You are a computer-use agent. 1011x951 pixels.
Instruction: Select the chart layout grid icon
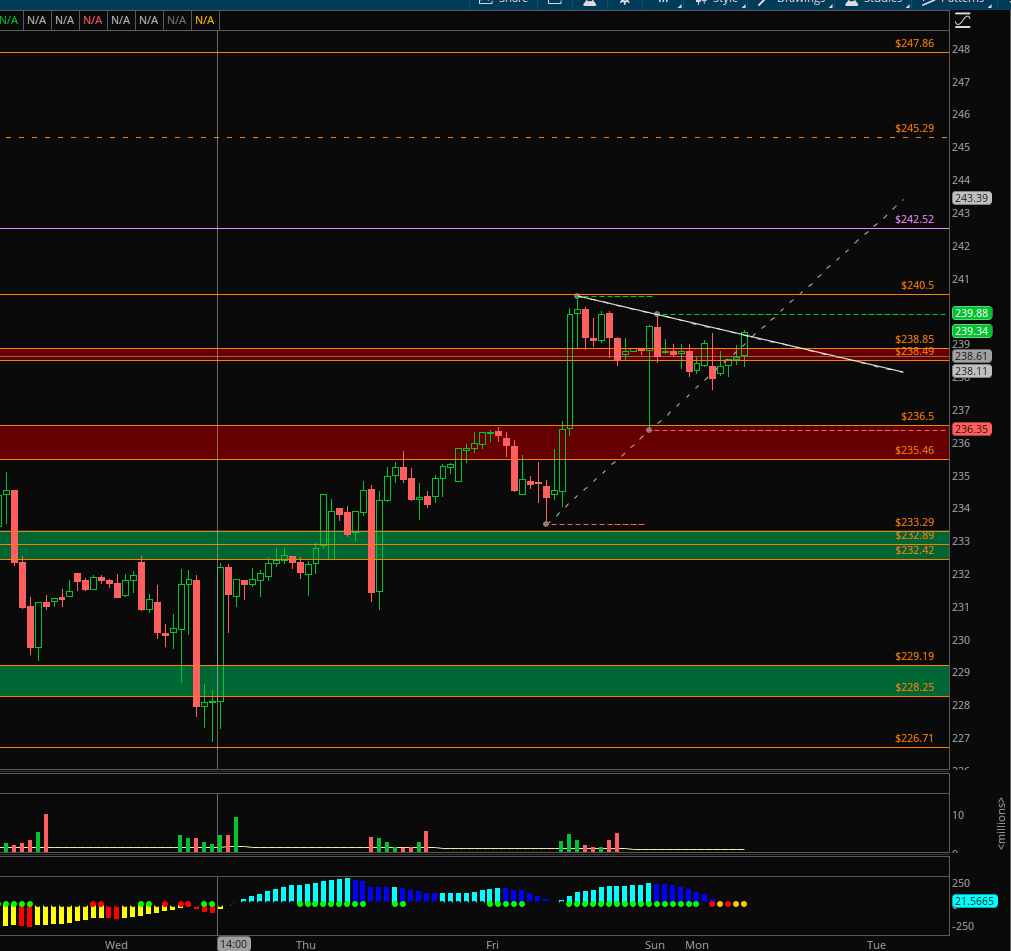556,2
